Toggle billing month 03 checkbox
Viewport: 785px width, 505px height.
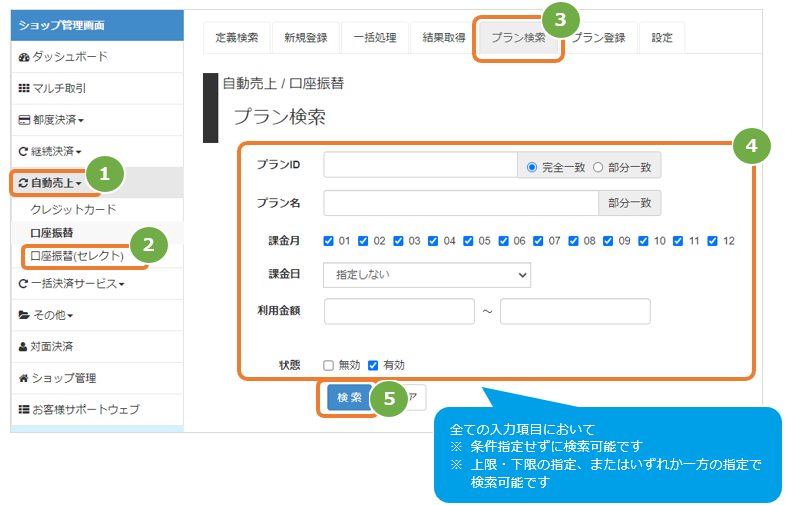[398, 241]
